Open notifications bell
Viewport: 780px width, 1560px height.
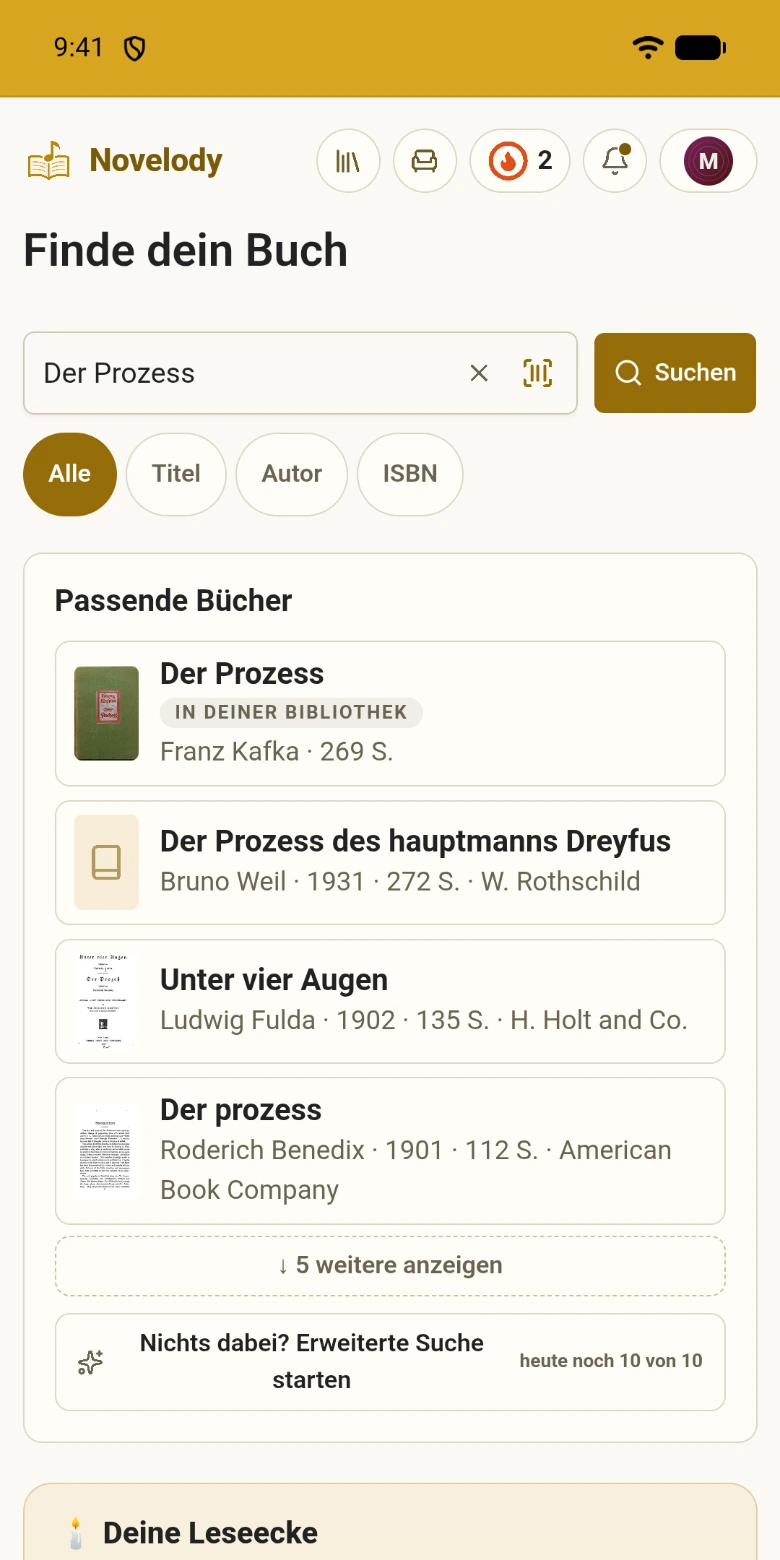(x=615, y=160)
